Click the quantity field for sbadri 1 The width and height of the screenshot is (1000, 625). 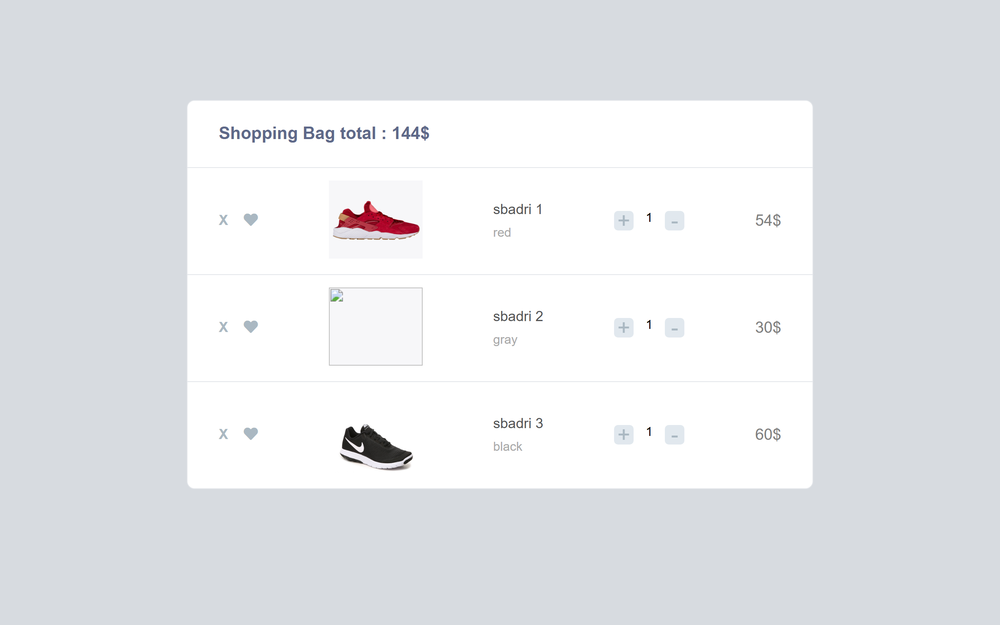pos(649,218)
